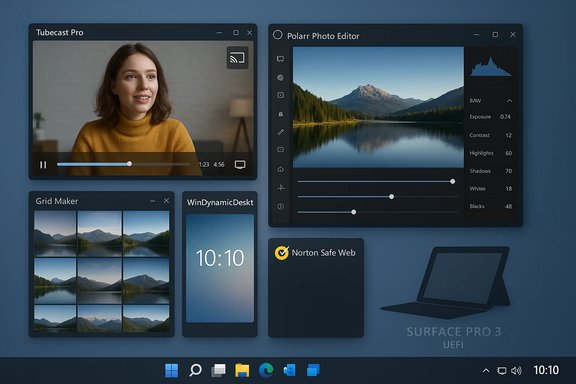Select top-right thumbnail in Grid Maker
The height and width of the screenshot is (384, 576).
pyautogui.click(x=146, y=233)
